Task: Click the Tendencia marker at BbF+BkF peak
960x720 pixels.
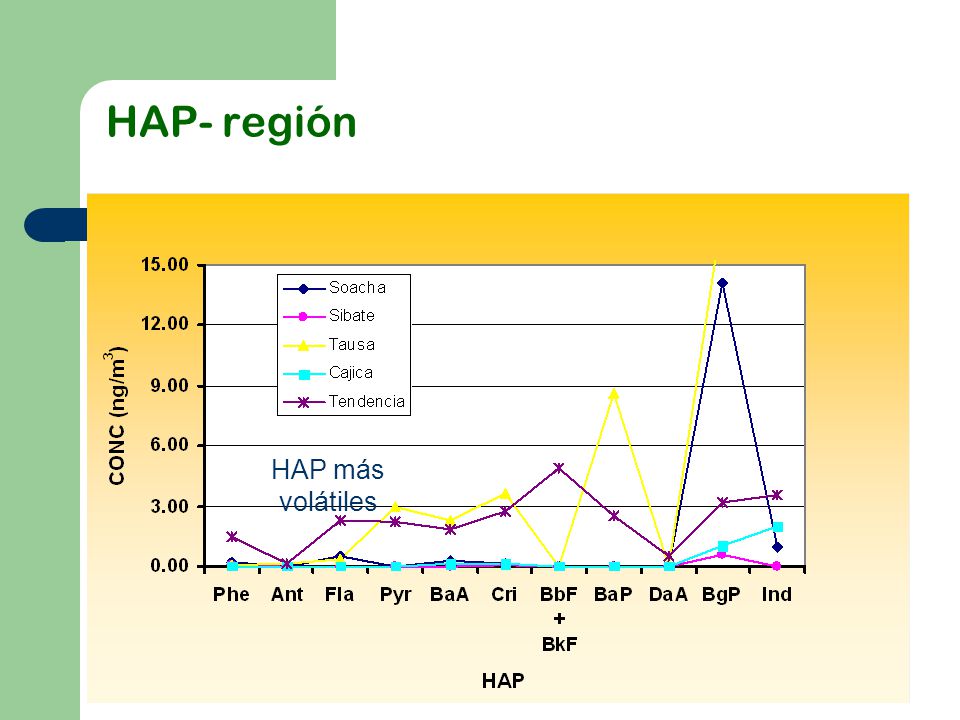Action: coord(558,468)
